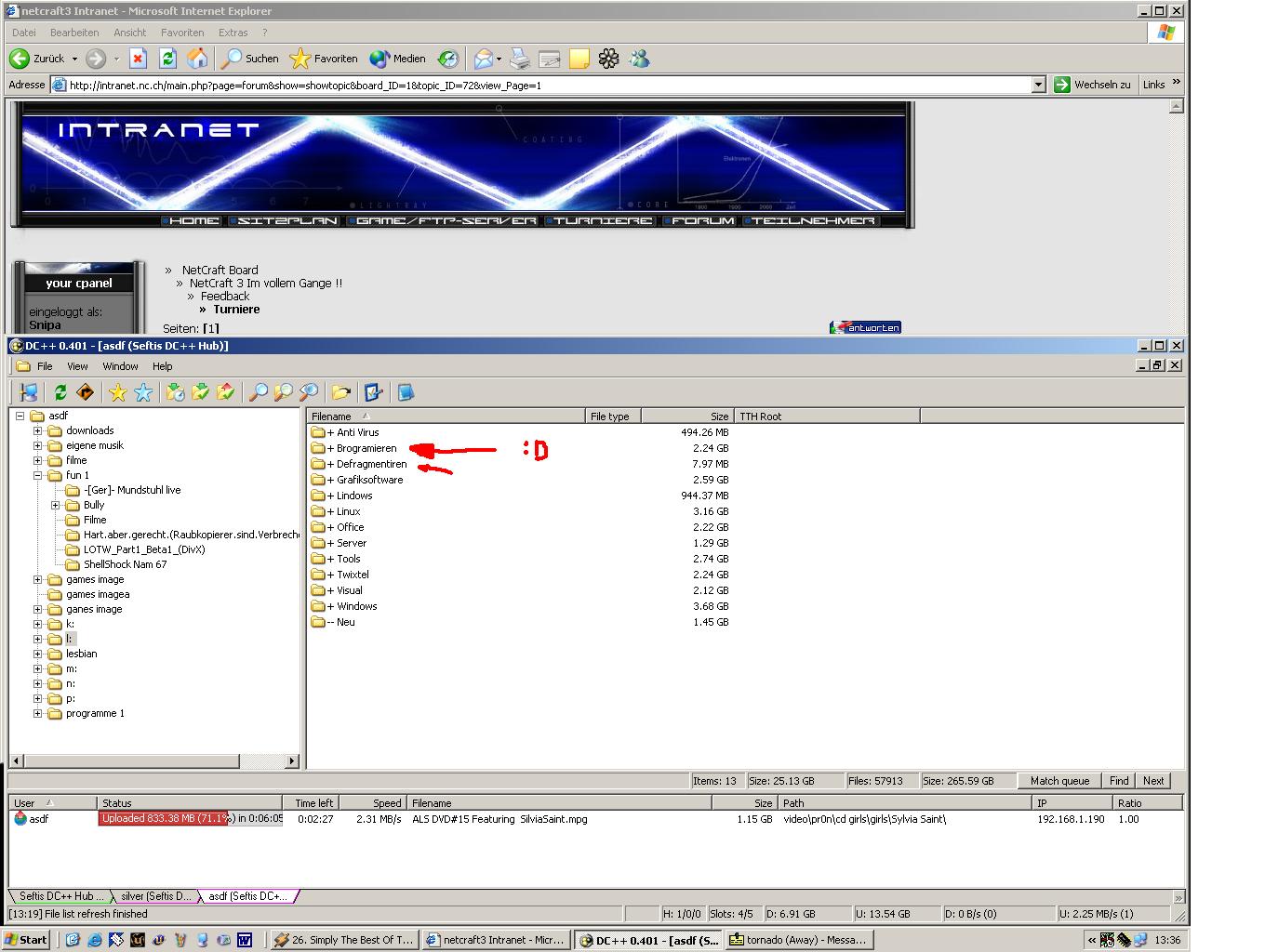Click the green Reconnect icon in DC++
Screen dimensions: 1265x952
[x=60, y=392]
